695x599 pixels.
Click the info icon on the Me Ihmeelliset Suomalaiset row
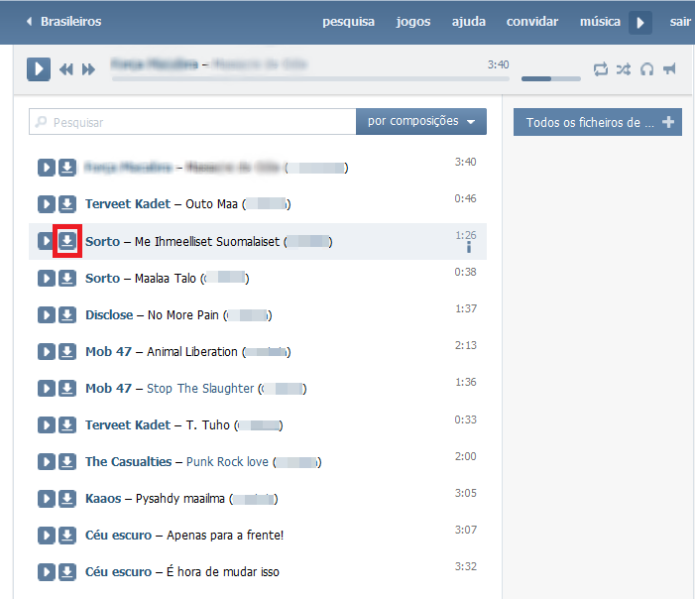click(x=469, y=247)
